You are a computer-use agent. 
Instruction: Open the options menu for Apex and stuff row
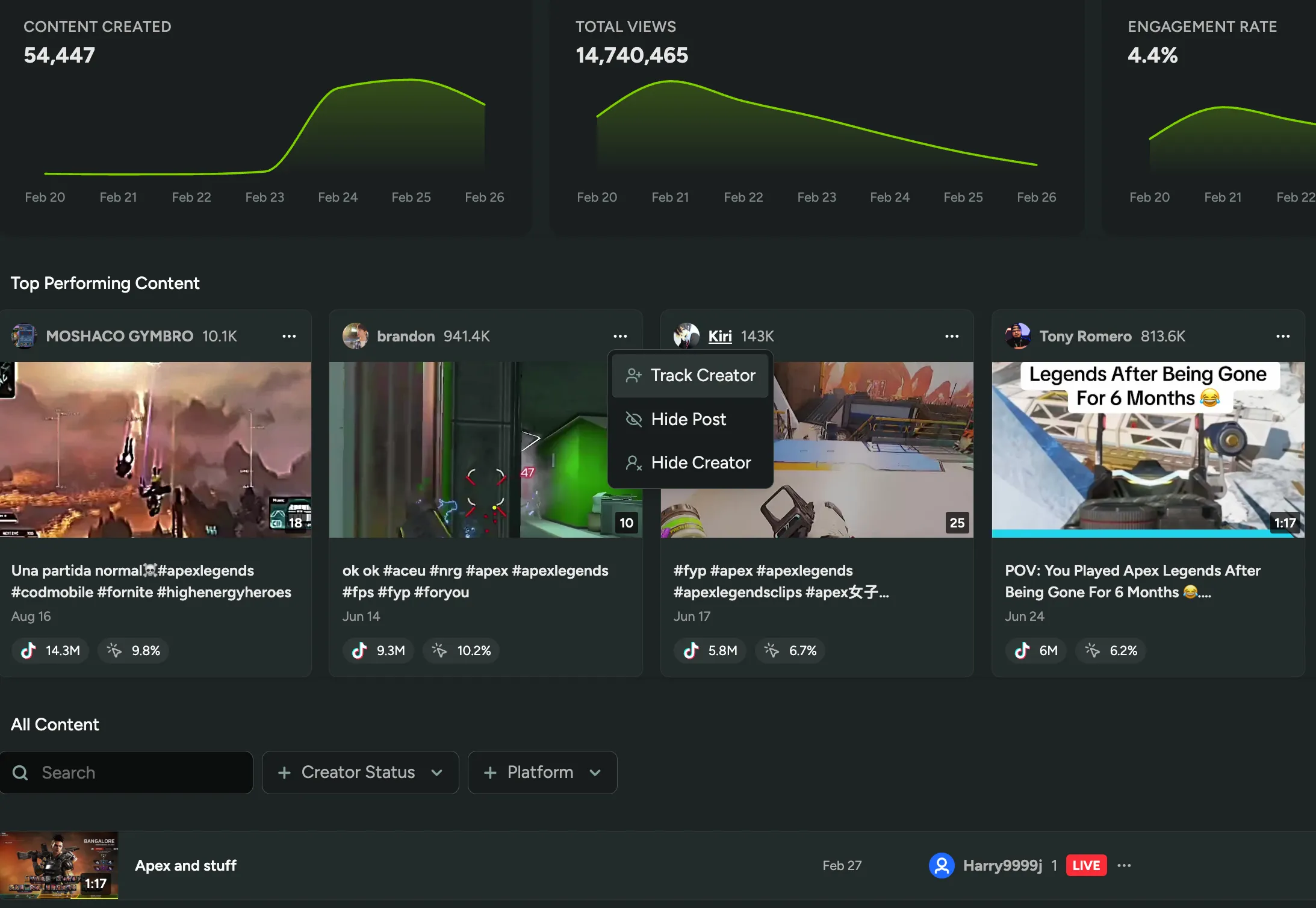1123,865
